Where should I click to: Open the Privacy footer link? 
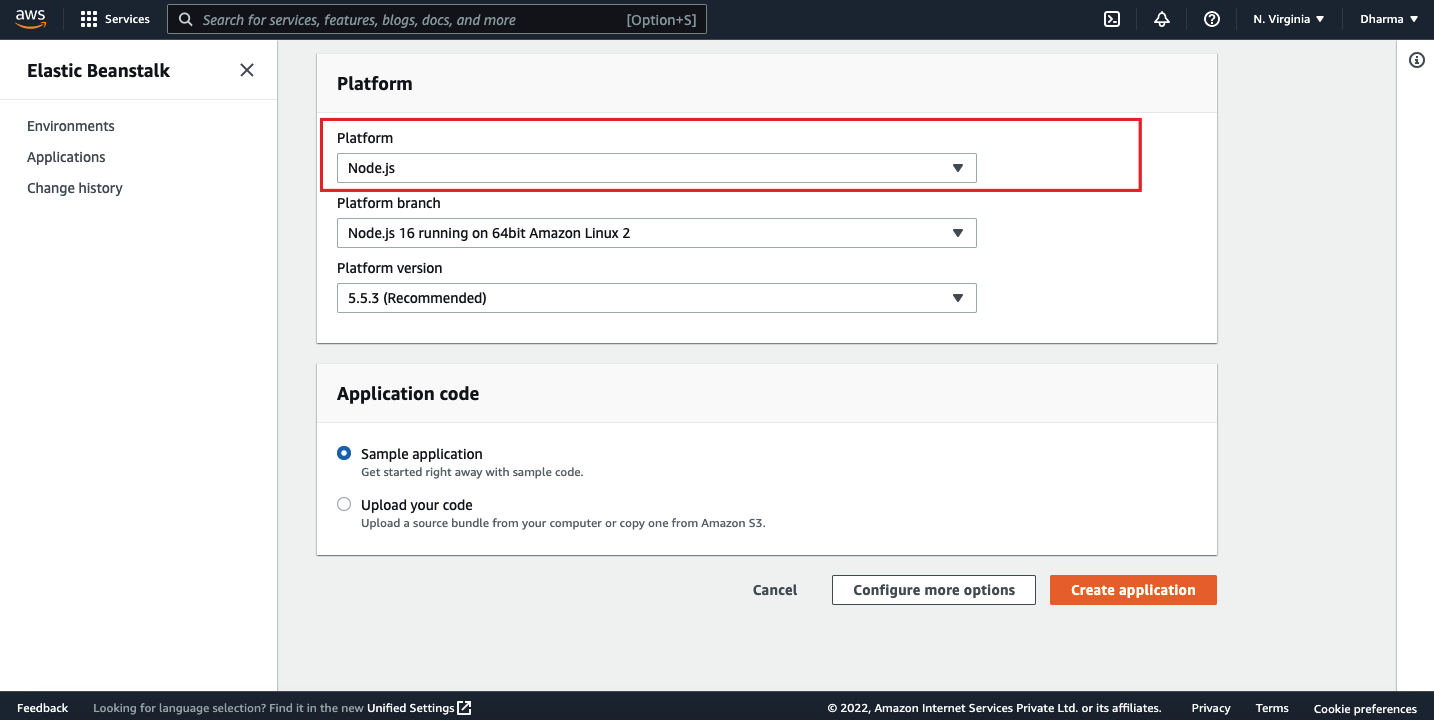click(1211, 708)
